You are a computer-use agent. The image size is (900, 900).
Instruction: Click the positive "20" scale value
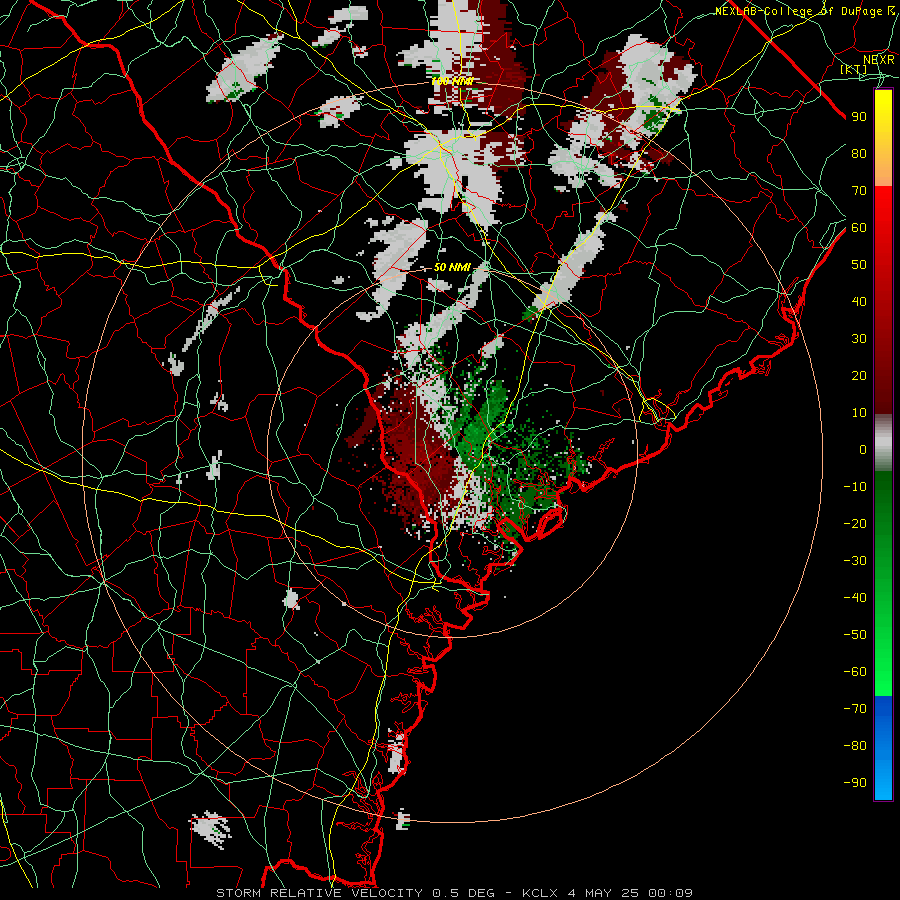pos(859,376)
